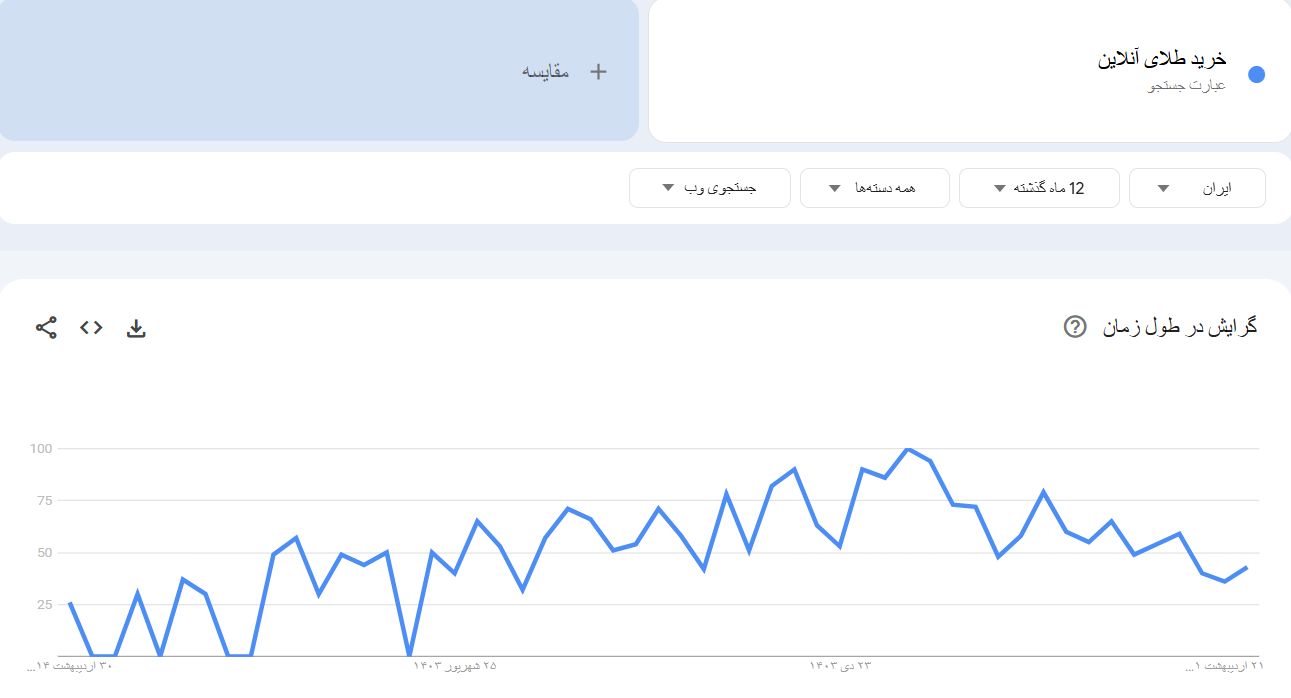Click the help question mark icon

pos(1075,327)
